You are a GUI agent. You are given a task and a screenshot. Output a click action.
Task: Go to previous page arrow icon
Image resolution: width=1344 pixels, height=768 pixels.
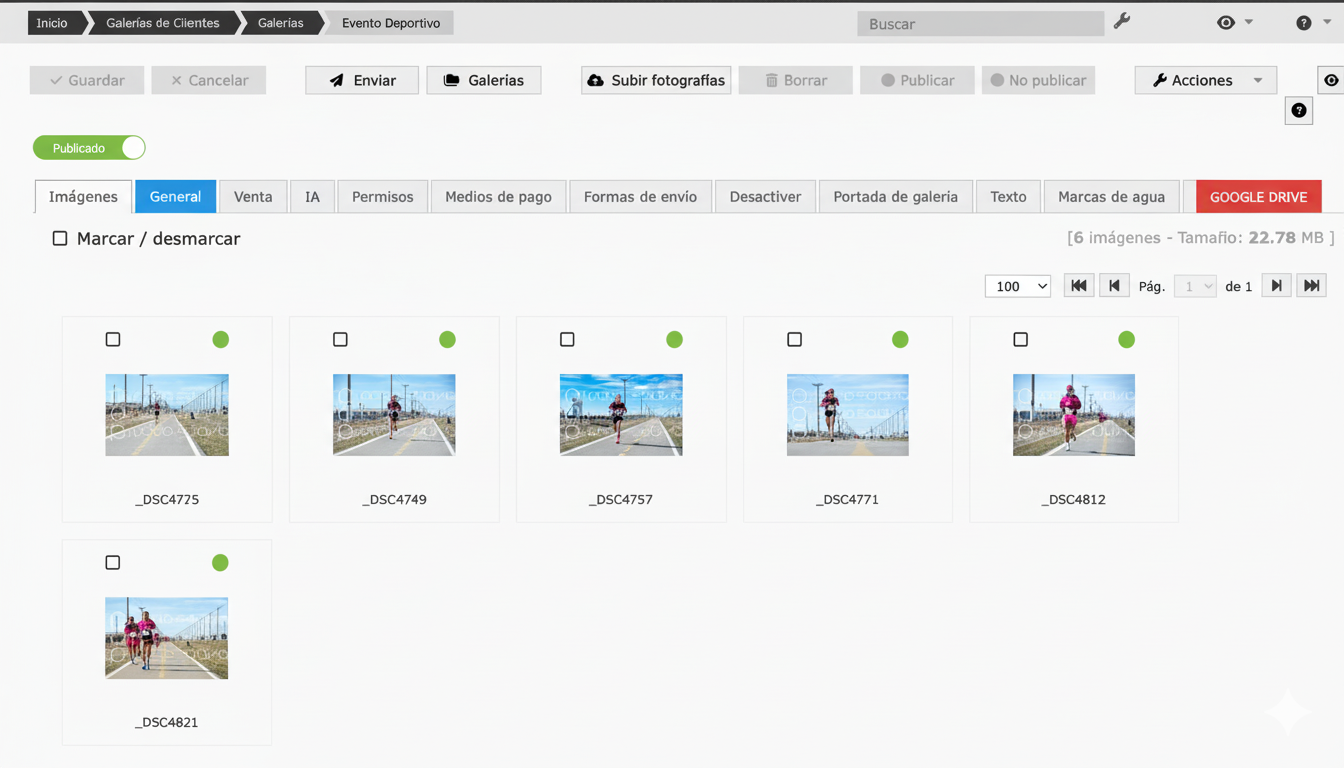1114,286
